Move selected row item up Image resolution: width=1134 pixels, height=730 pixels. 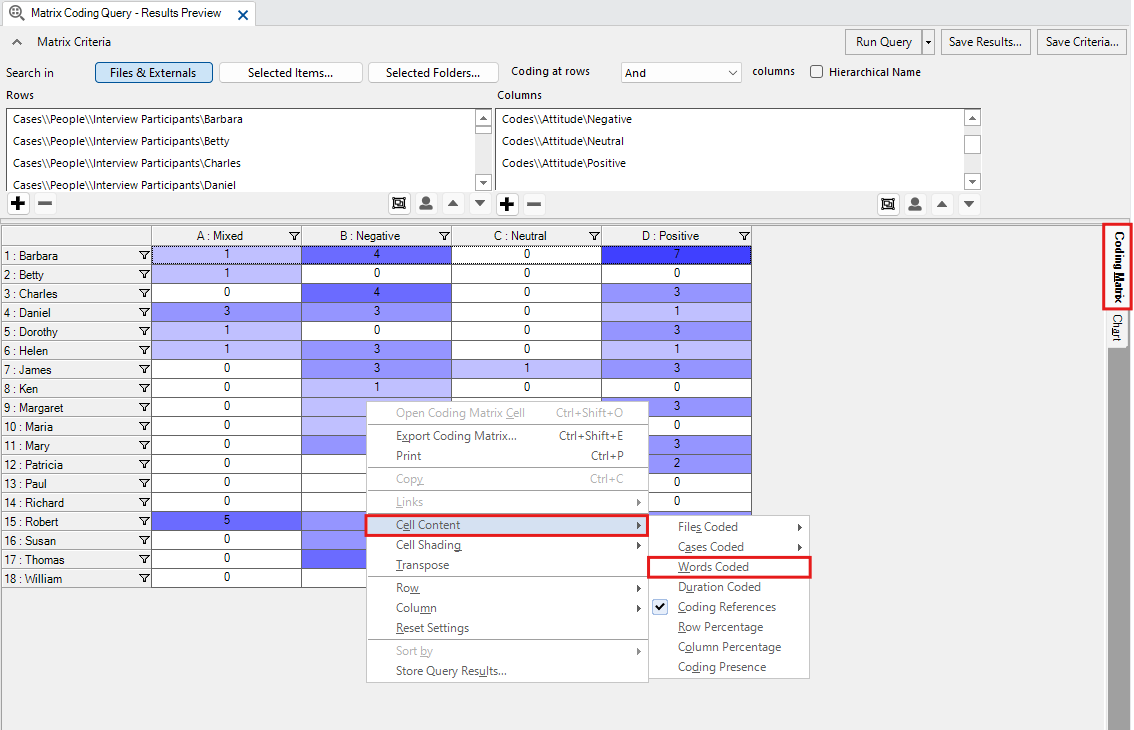pos(453,203)
